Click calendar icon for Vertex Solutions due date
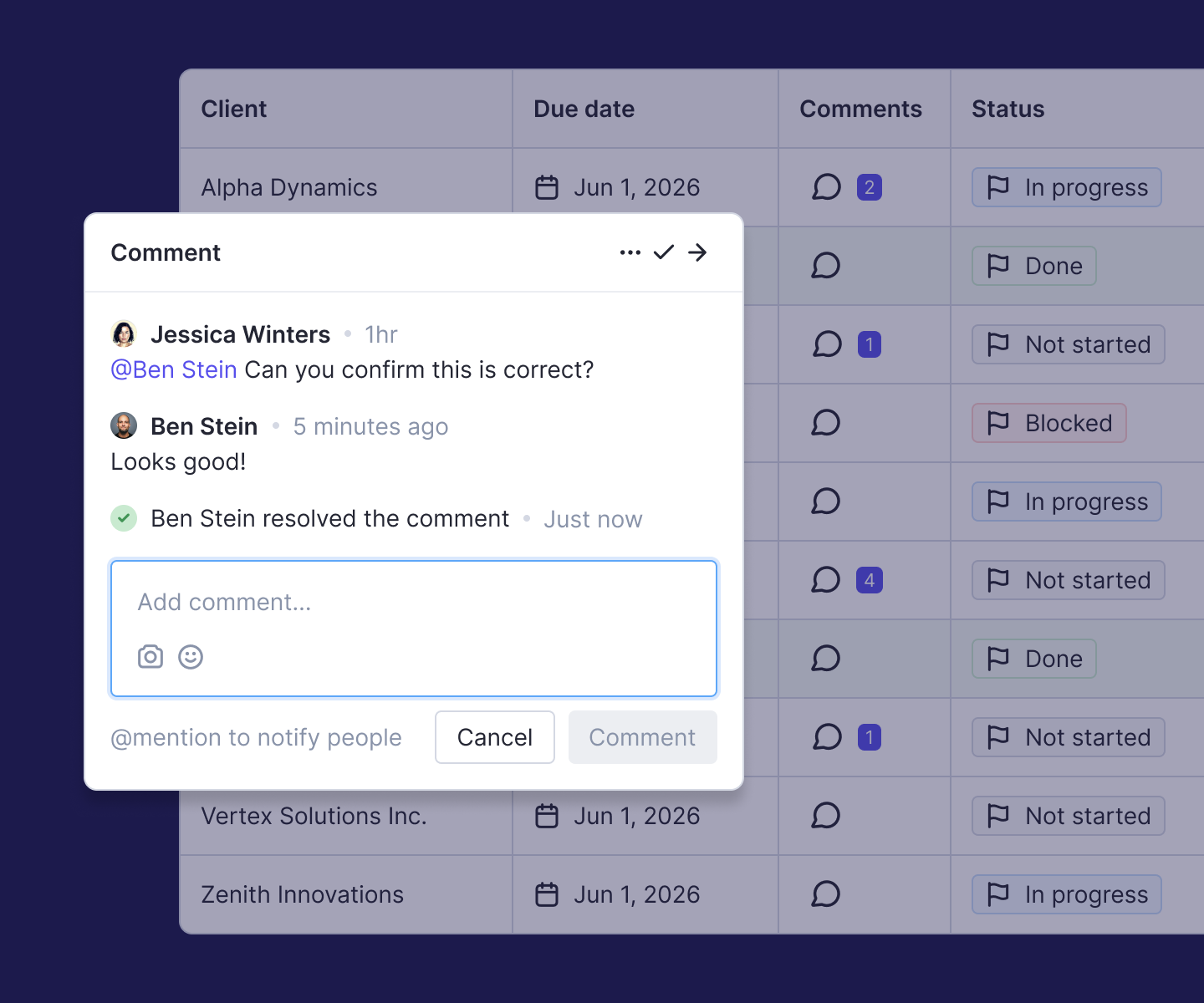The image size is (1204, 1003). 547,816
